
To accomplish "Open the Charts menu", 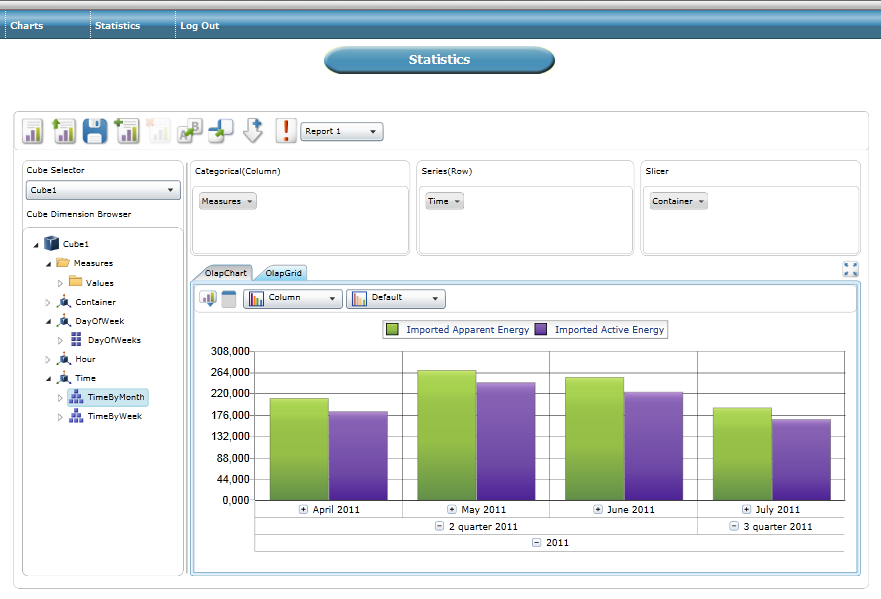I will coord(27,26).
